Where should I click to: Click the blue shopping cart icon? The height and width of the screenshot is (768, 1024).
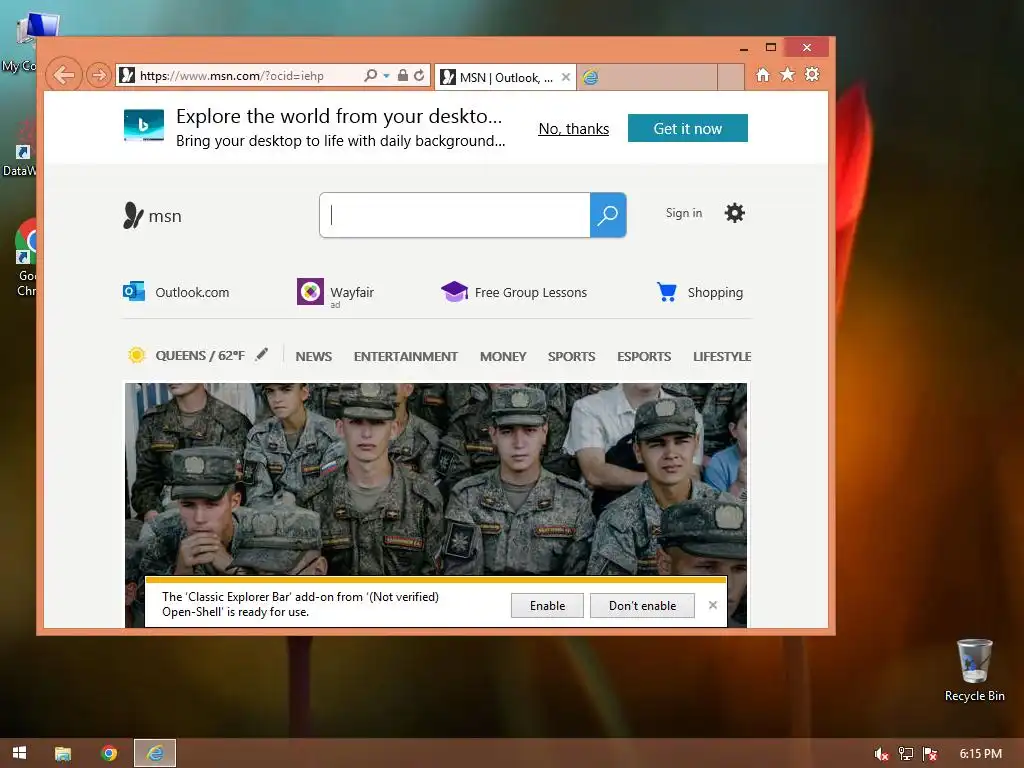(x=667, y=291)
